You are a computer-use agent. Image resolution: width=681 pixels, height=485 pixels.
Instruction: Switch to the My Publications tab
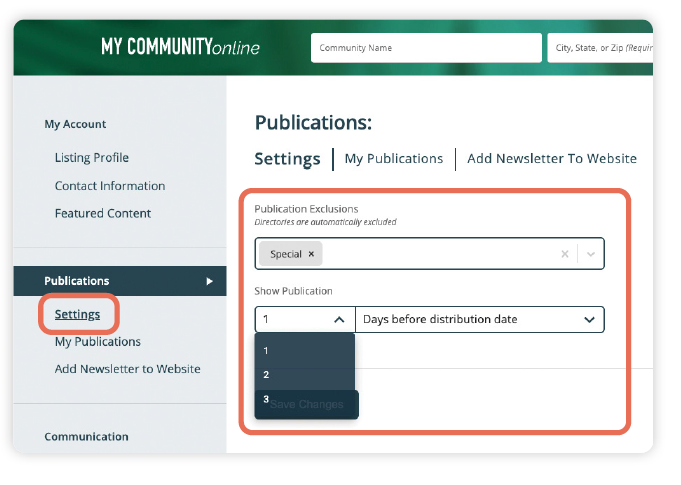click(393, 159)
